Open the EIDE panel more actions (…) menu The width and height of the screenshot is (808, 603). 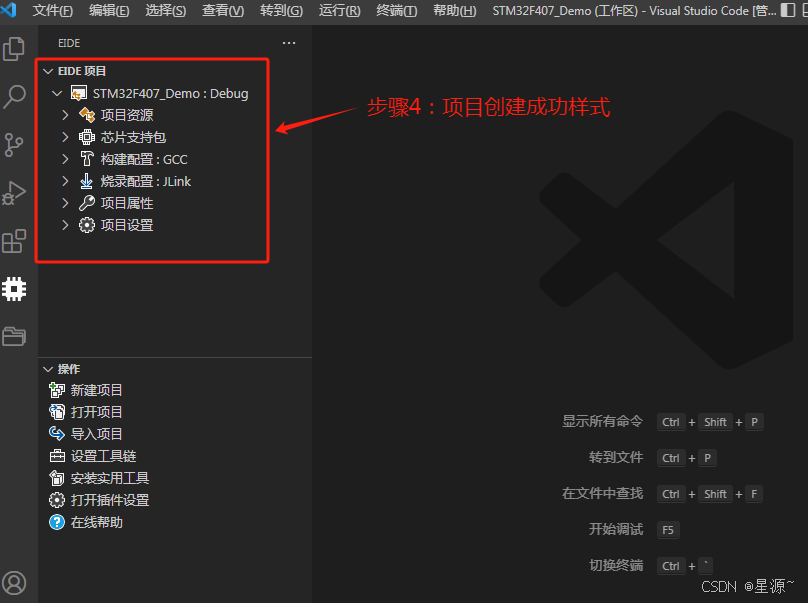pyautogui.click(x=289, y=43)
